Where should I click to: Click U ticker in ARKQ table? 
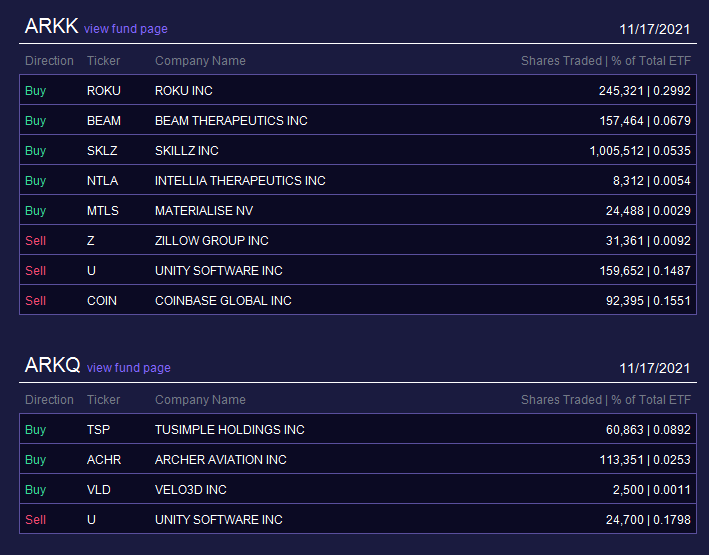pos(91,520)
